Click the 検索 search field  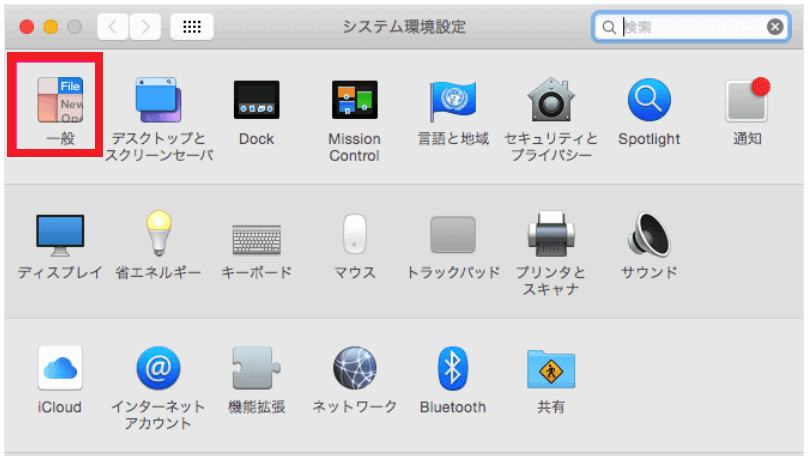point(690,27)
